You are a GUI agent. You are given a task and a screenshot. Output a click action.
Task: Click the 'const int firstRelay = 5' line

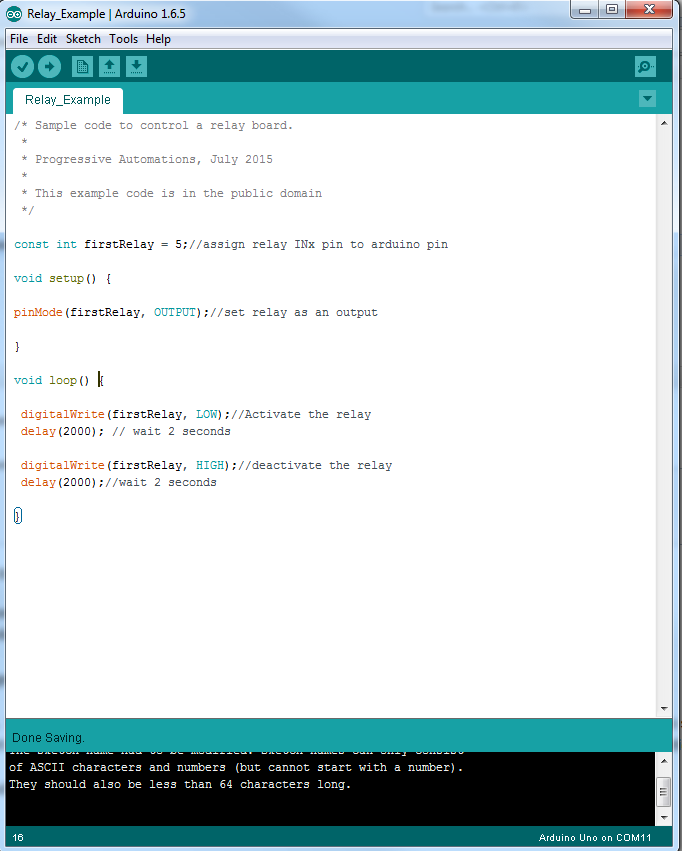[231, 245]
